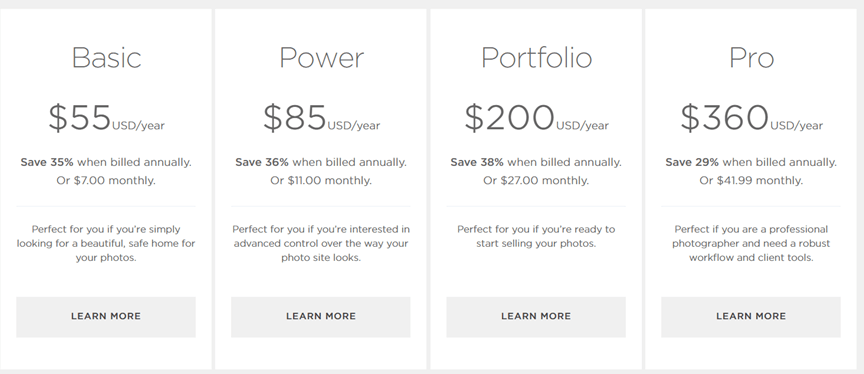The width and height of the screenshot is (864, 374).
Task: Click the Save 35% annual billing text
Action: pos(106,162)
